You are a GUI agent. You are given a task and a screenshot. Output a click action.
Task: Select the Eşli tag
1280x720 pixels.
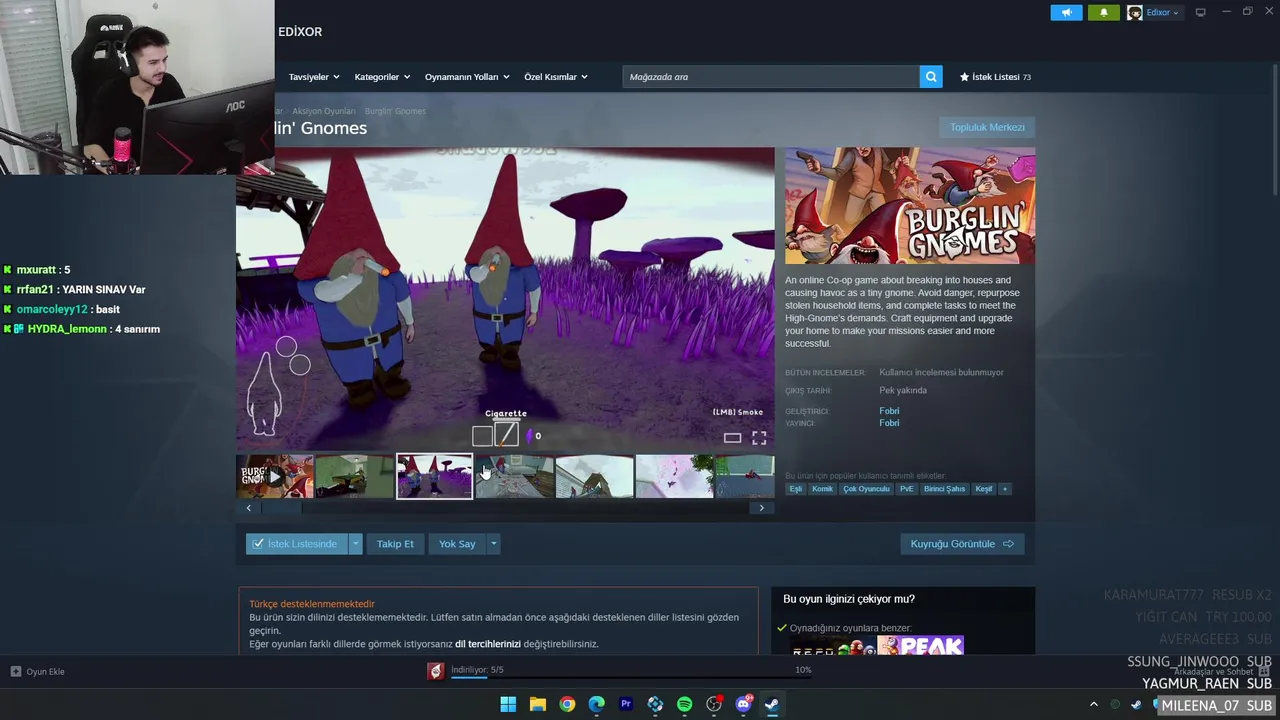[x=796, y=489]
